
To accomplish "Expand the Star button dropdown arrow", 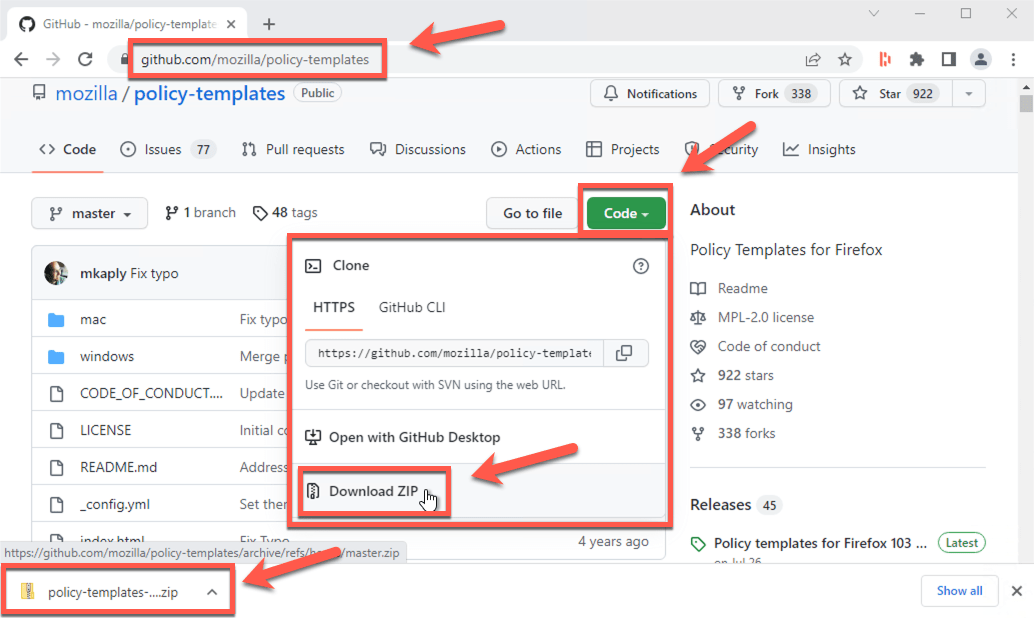I will (967, 93).
